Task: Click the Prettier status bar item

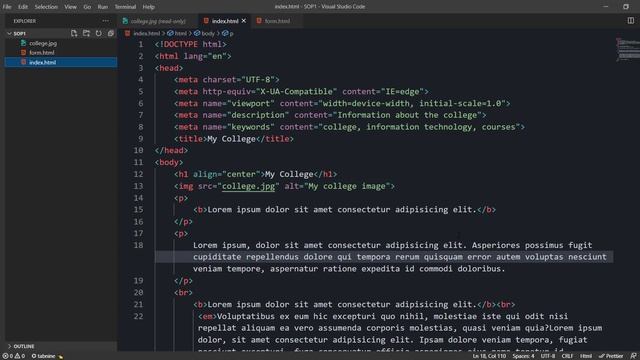Action: pos(611,356)
